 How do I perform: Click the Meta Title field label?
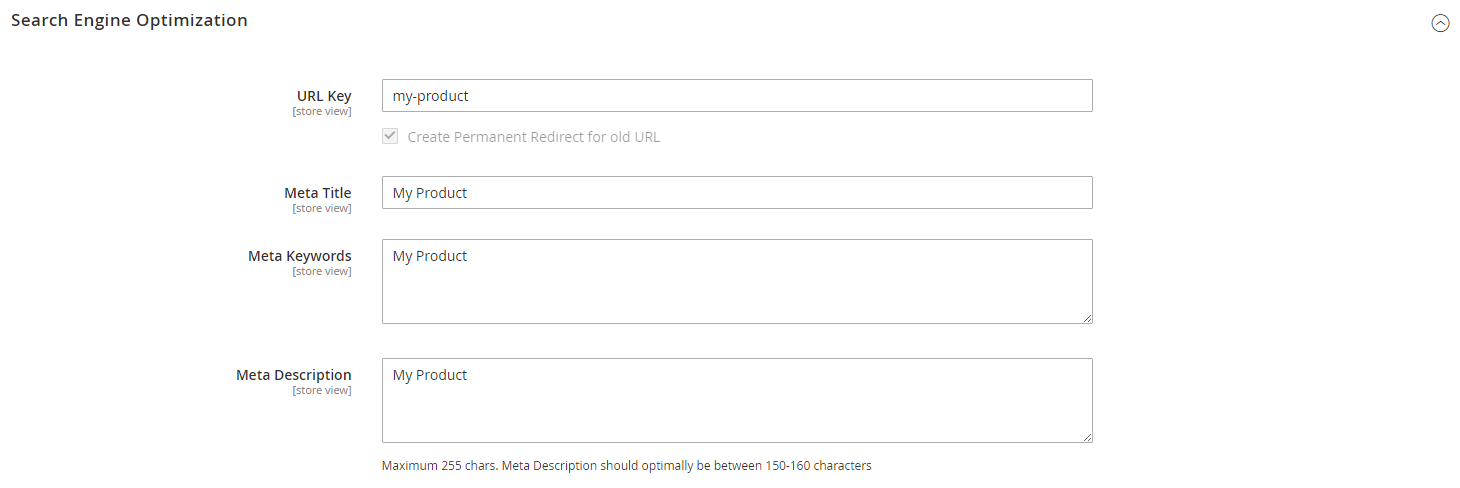tap(317, 193)
